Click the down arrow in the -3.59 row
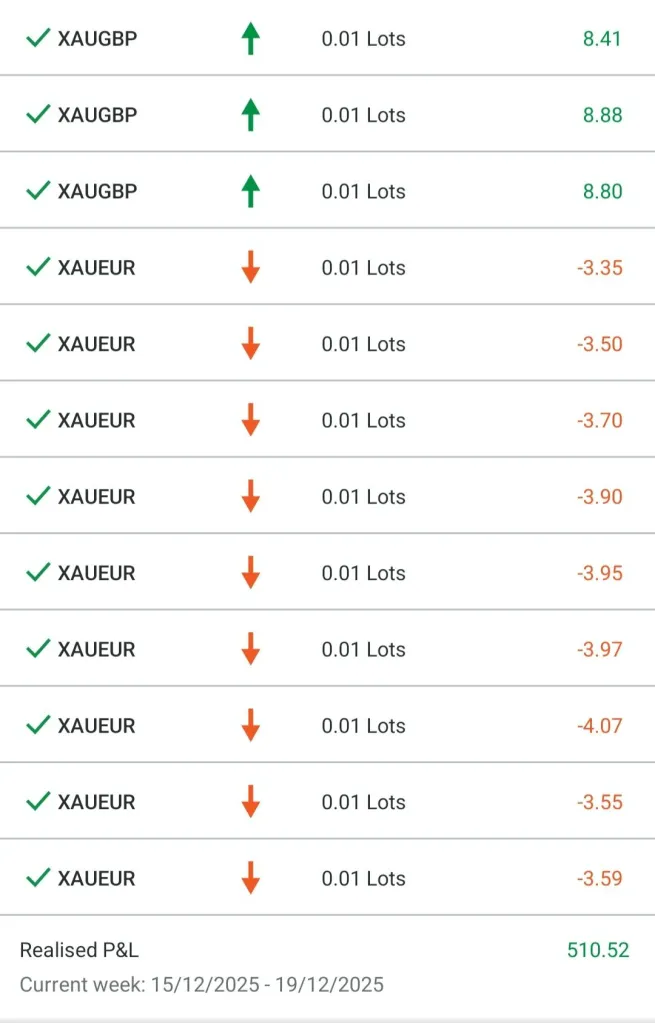 coord(250,878)
